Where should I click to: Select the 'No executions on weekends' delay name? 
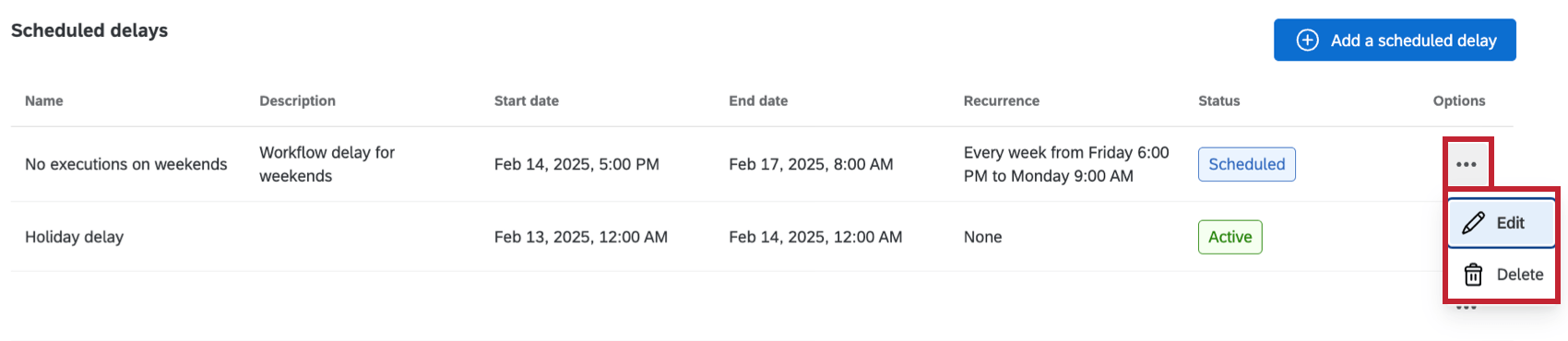[x=125, y=164]
